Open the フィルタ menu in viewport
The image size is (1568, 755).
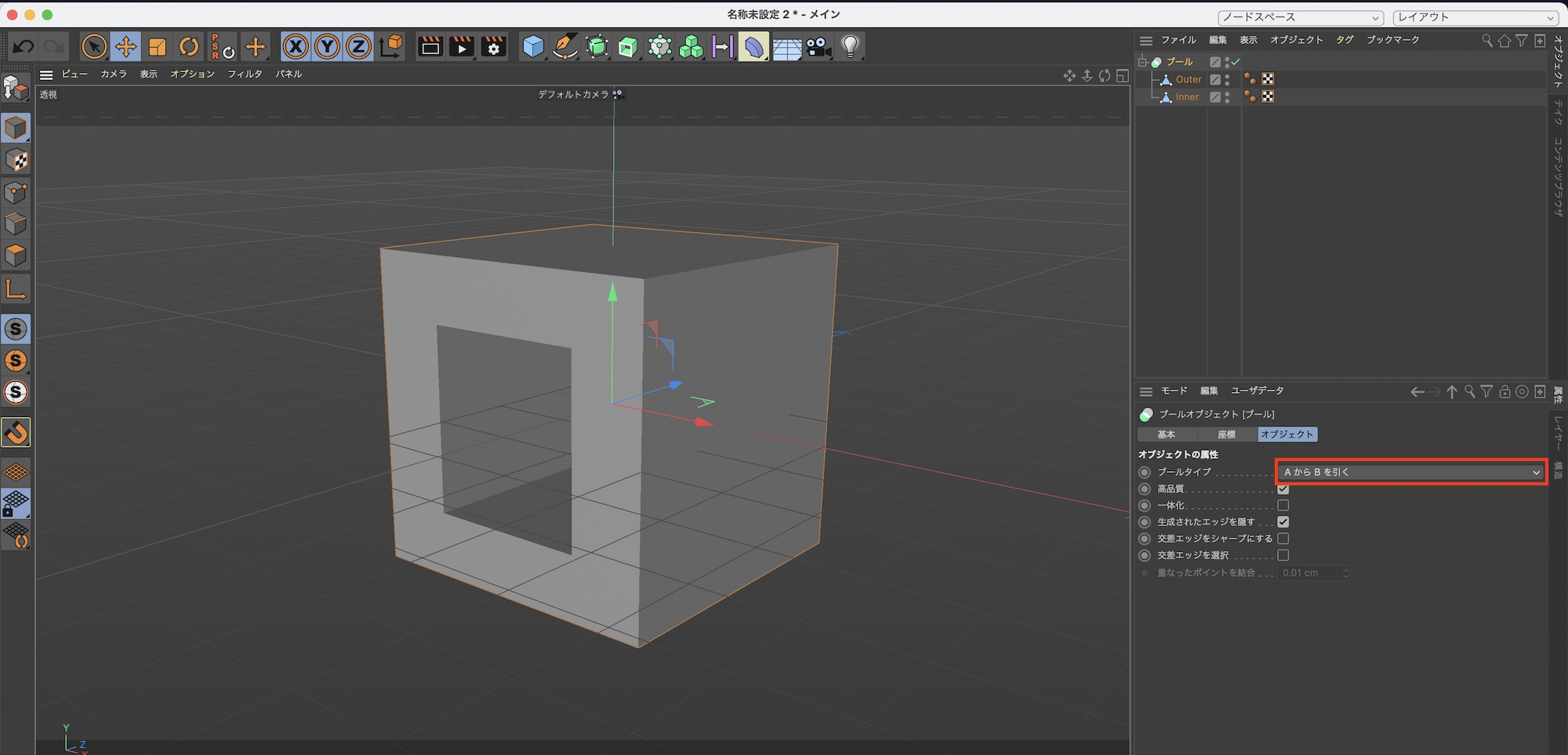click(x=245, y=74)
